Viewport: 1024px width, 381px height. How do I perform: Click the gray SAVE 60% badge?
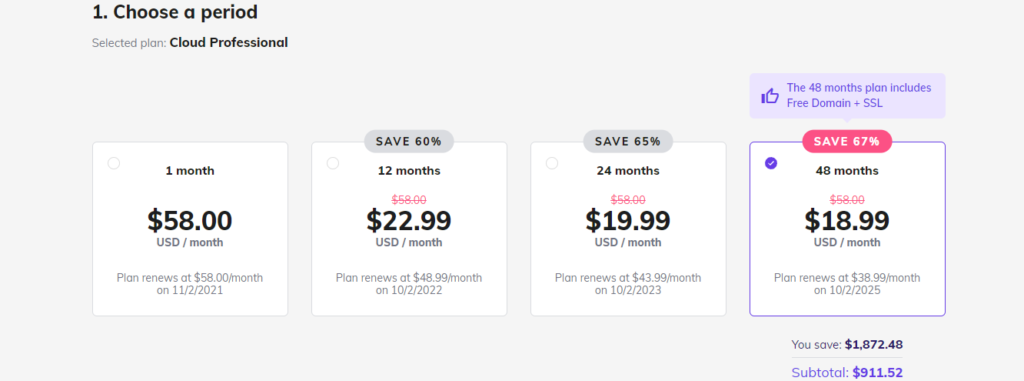coord(409,141)
